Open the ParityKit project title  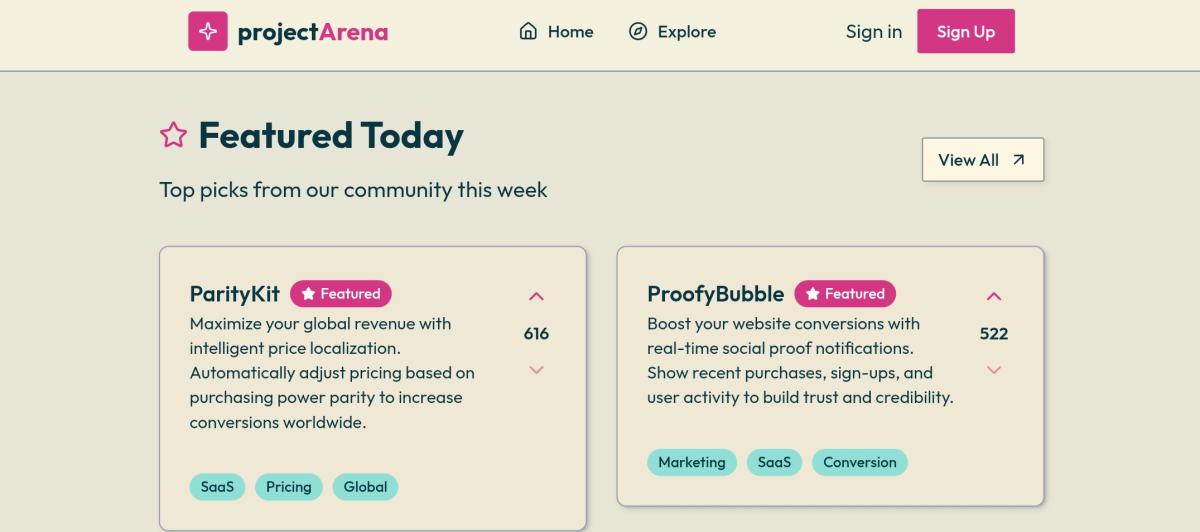(x=235, y=294)
